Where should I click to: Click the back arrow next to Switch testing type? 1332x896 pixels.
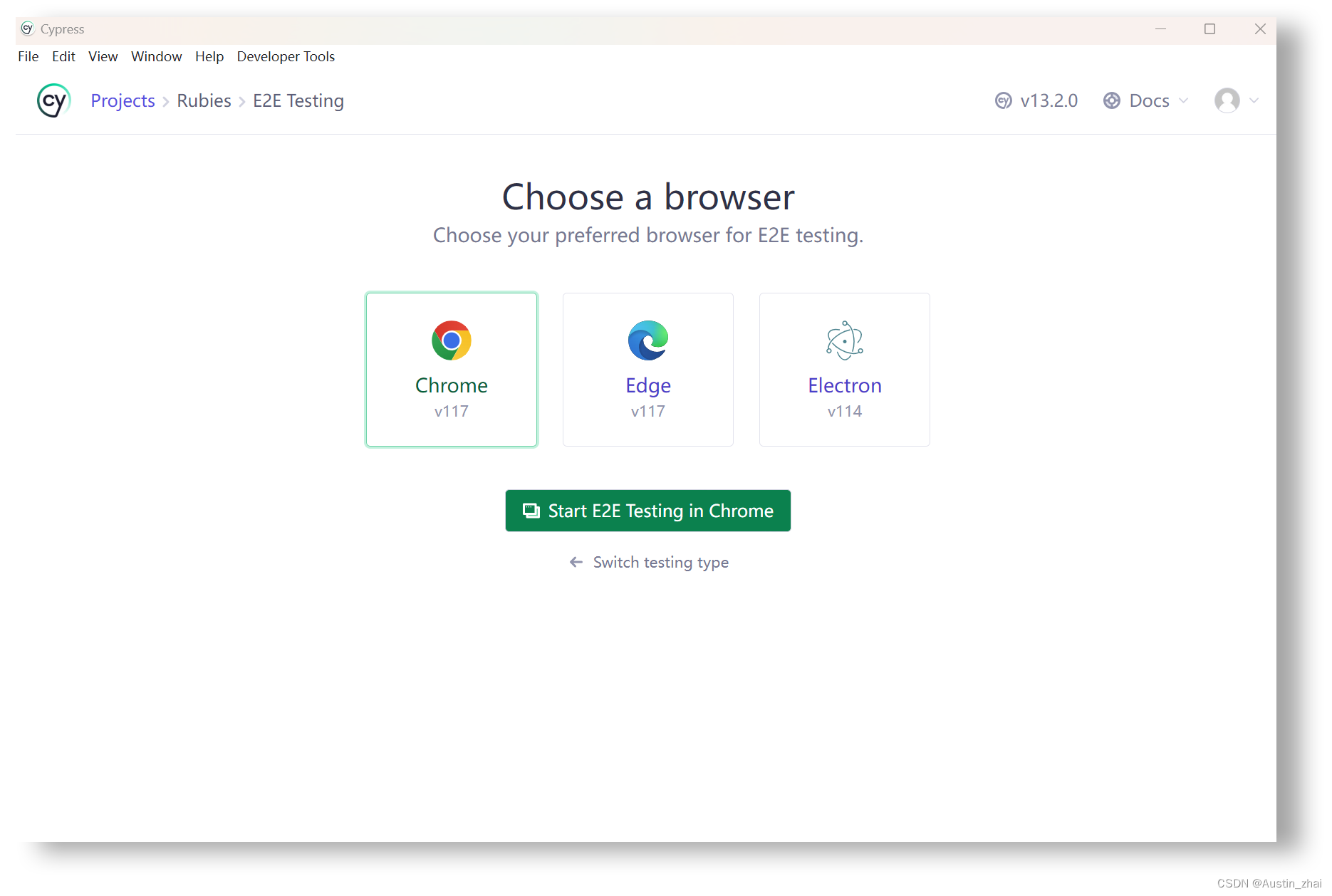[x=576, y=563]
